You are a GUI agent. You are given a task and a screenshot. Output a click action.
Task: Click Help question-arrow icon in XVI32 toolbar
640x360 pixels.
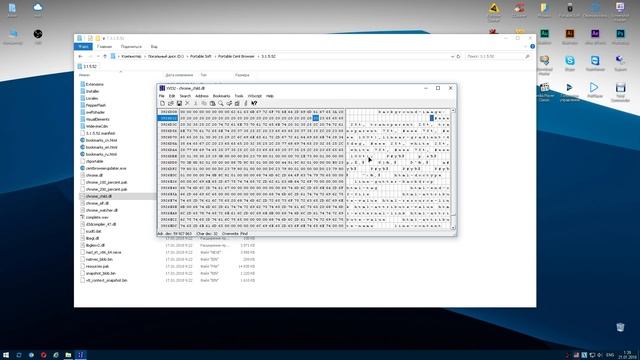[x=254, y=103]
